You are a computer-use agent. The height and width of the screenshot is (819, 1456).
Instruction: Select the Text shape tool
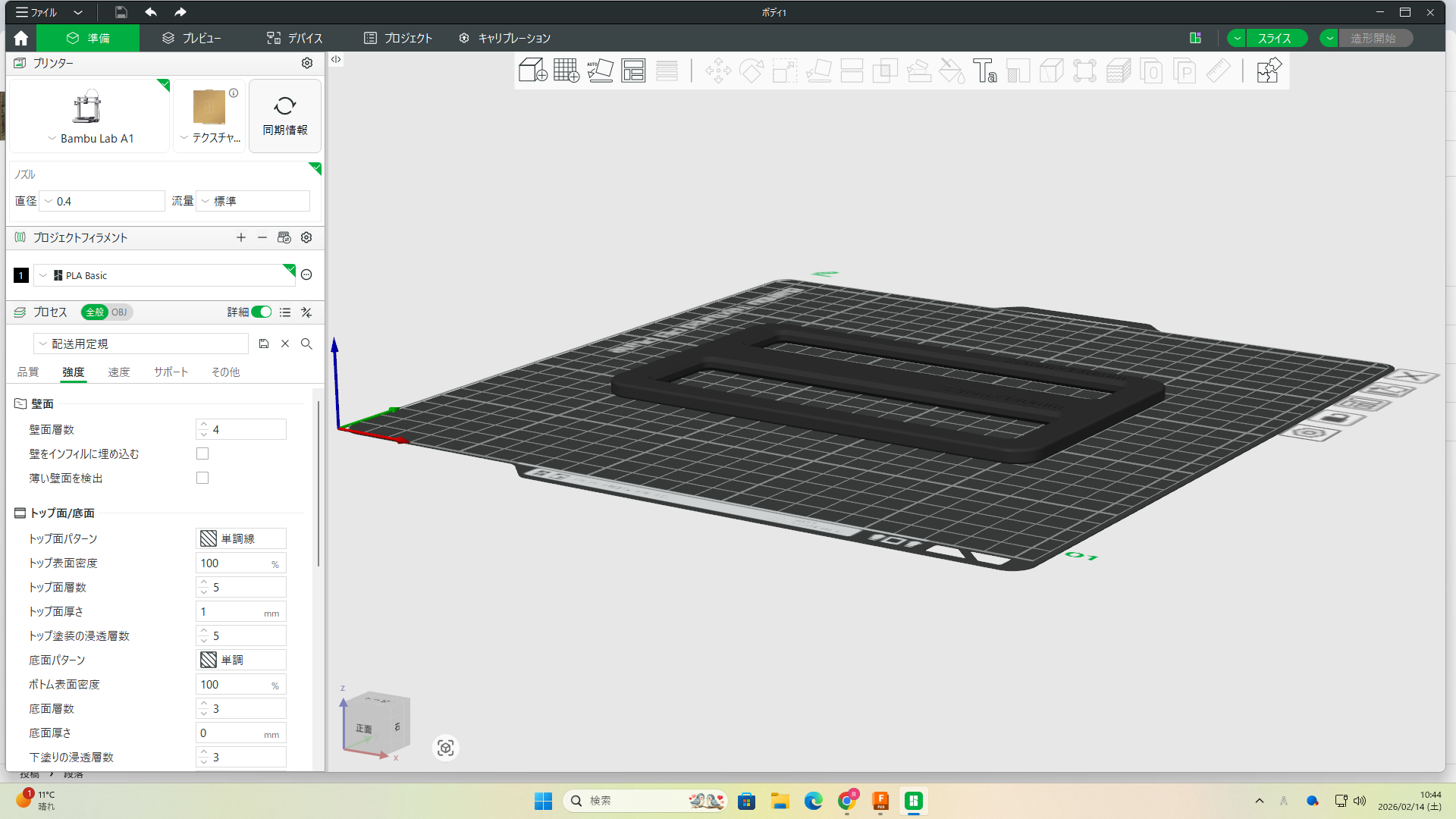point(984,71)
